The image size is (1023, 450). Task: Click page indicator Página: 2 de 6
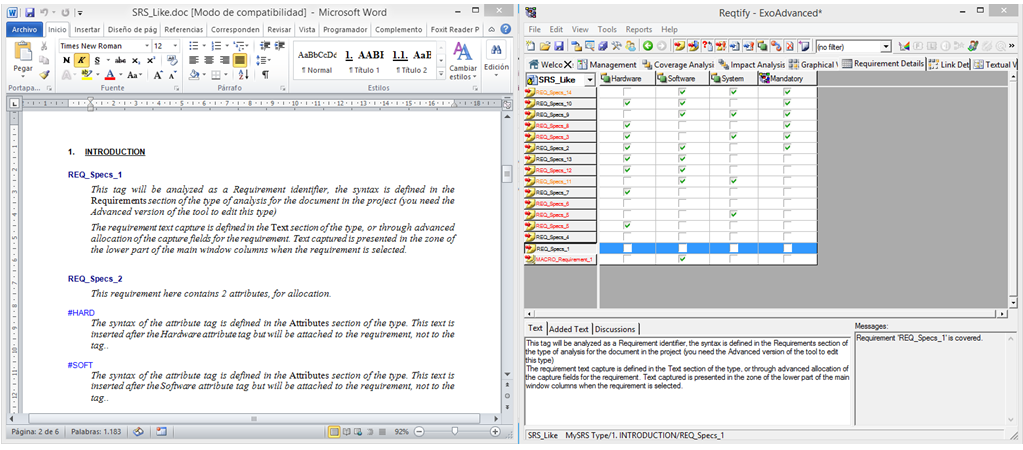33,432
